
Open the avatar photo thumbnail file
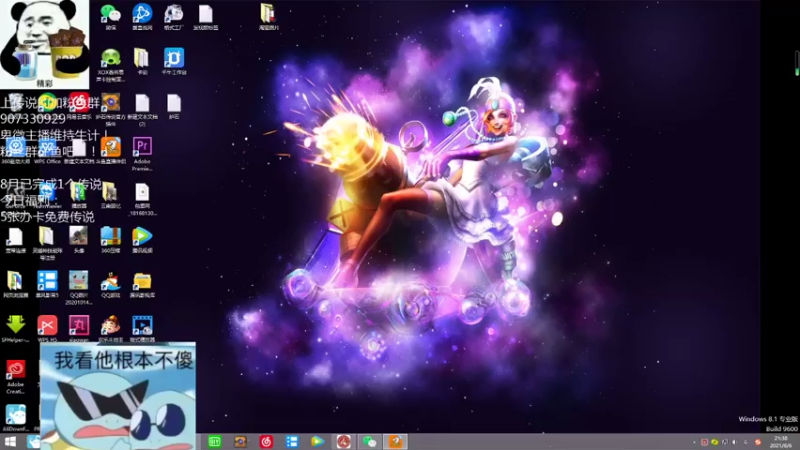click(x=79, y=240)
